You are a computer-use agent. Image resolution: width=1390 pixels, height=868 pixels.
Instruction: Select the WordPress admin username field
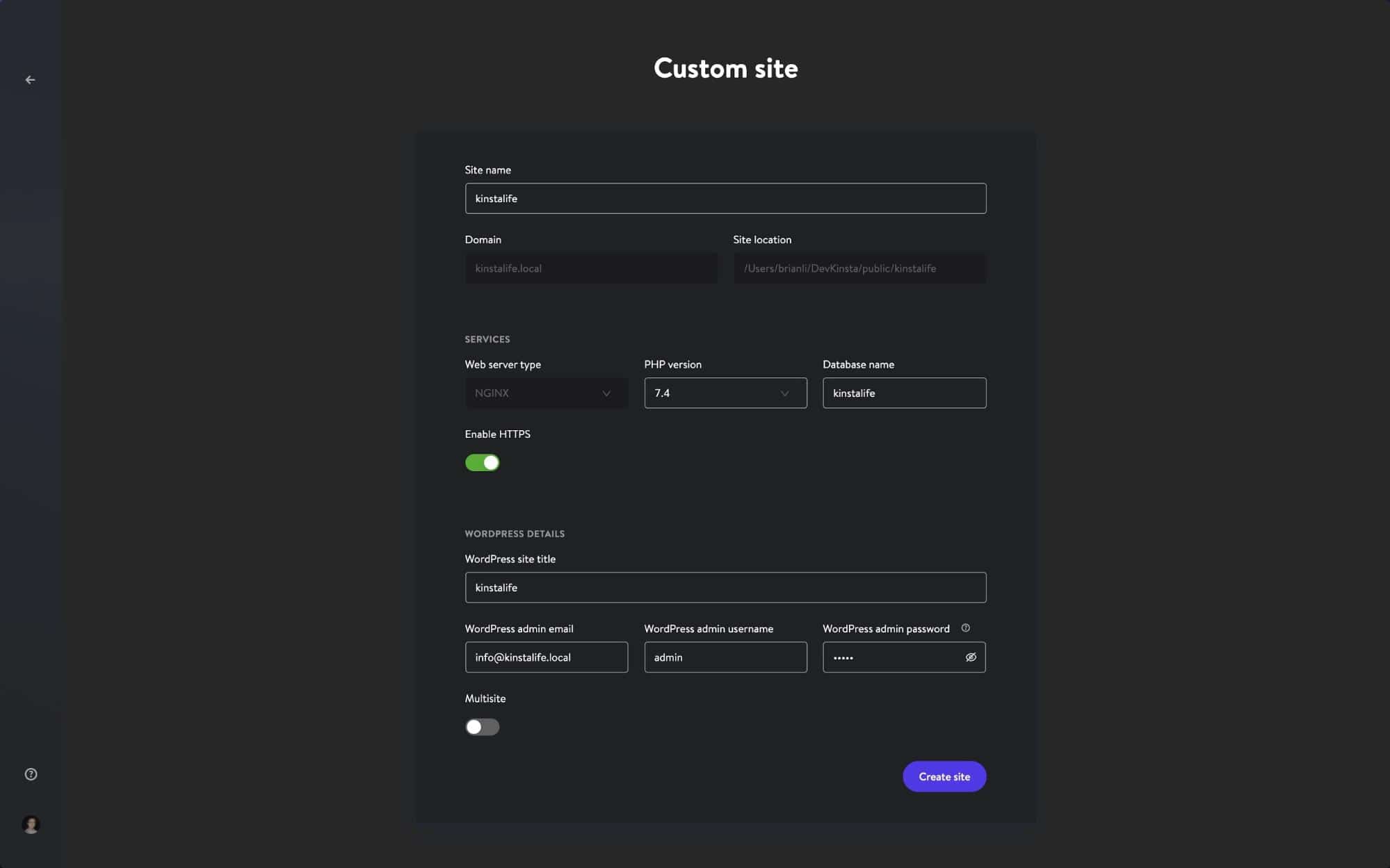pos(725,657)
